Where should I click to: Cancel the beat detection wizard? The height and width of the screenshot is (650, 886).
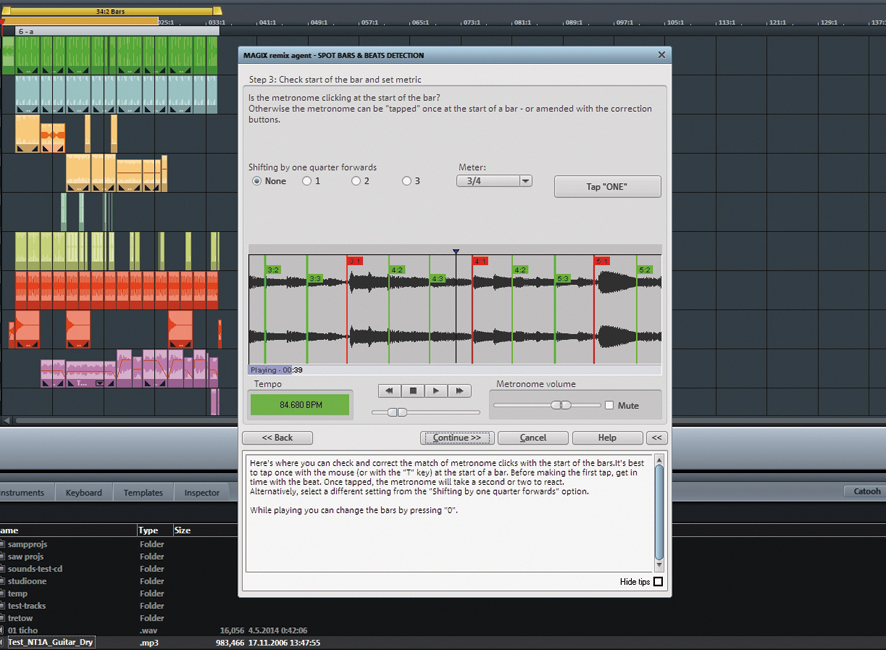point(533,437)
